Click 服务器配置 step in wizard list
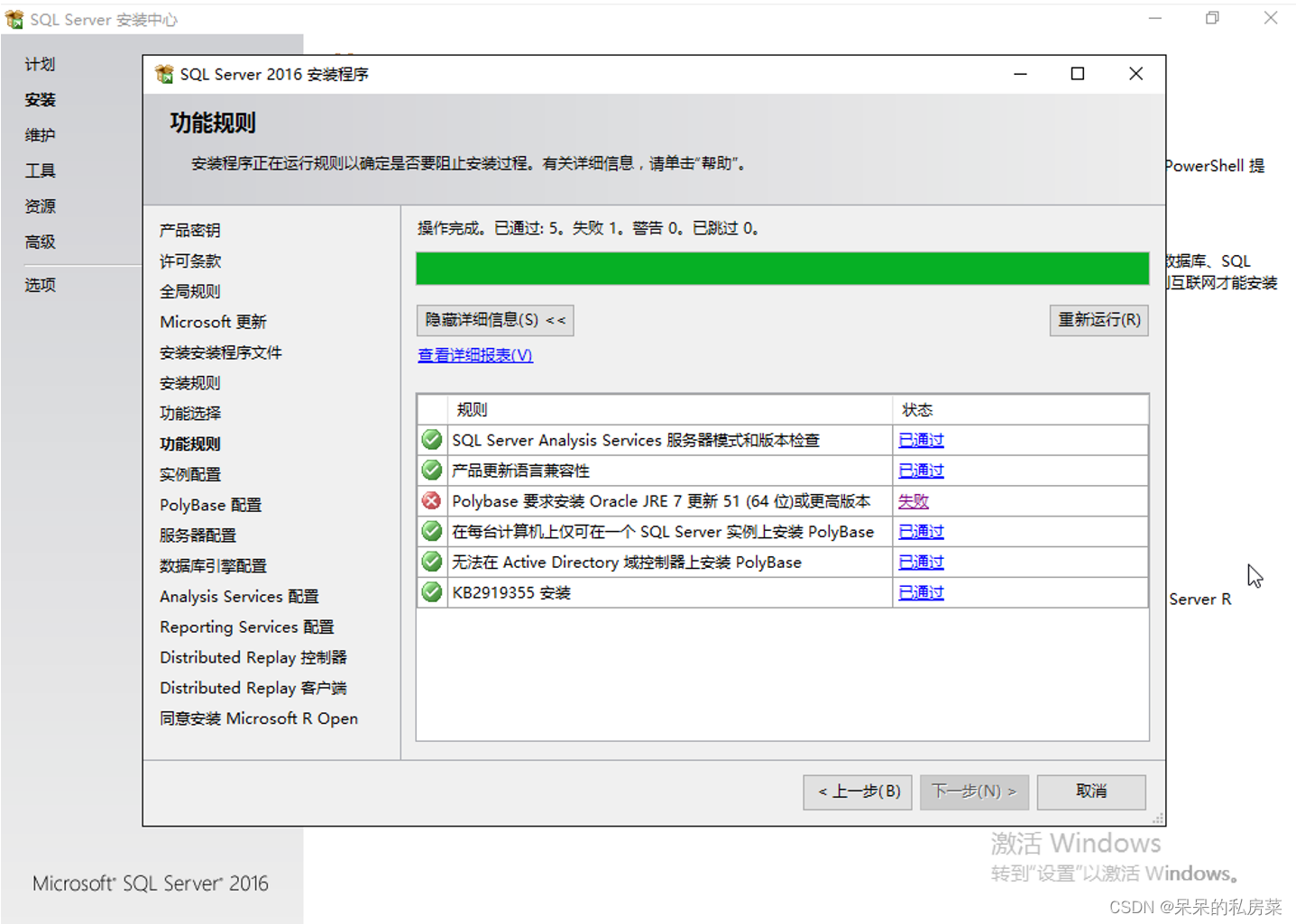The width and height of the screenshot is (1296, 924). tap(198, 535)
